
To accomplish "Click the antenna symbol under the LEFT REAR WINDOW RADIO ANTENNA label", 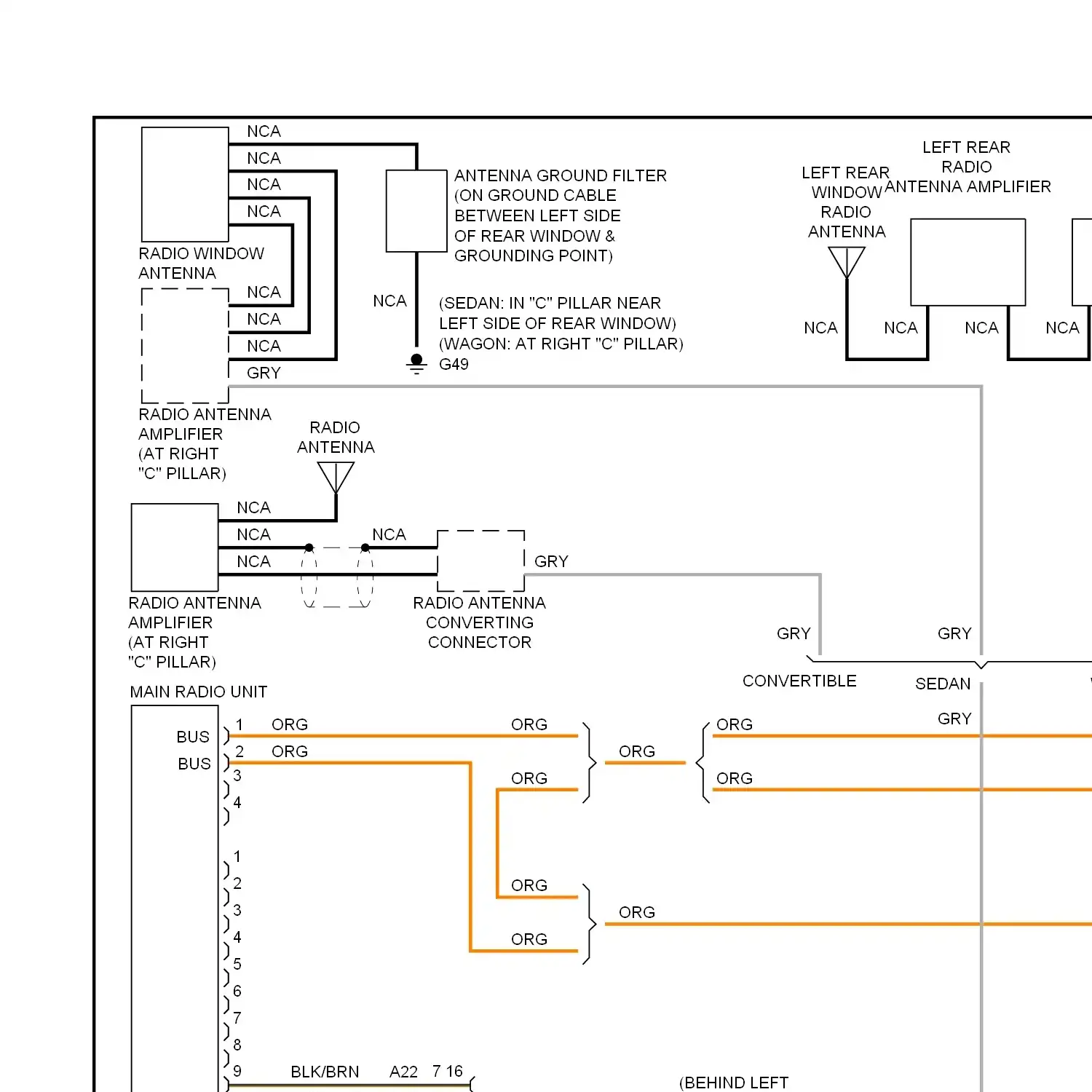I will 847,263.
